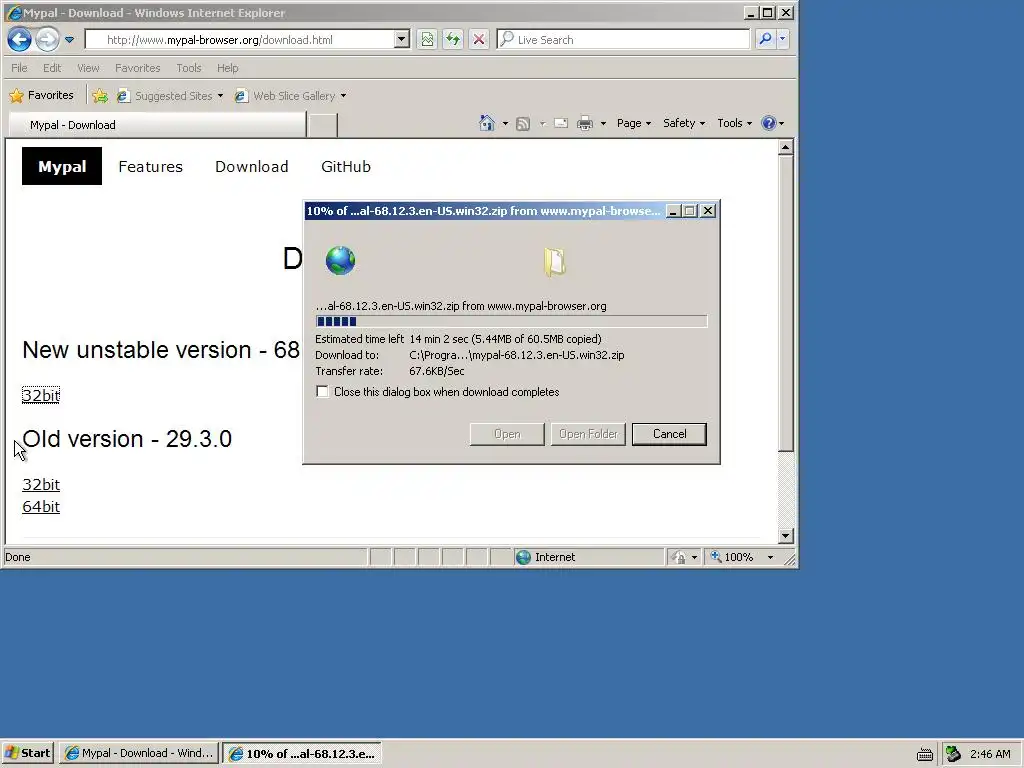Click the Read Mail envelope icon

coord(560,123)
